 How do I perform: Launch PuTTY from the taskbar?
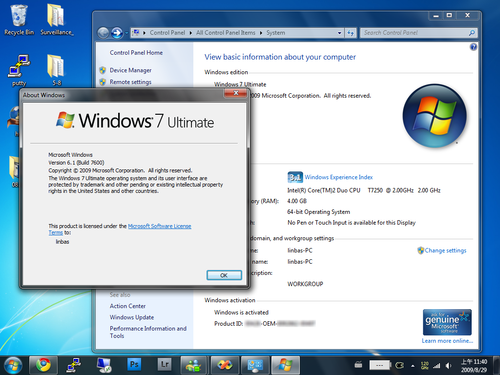click(74, 365)
